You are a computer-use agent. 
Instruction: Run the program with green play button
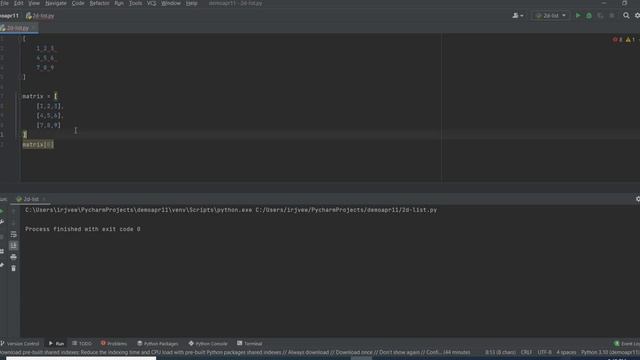[x=578, y=16]
